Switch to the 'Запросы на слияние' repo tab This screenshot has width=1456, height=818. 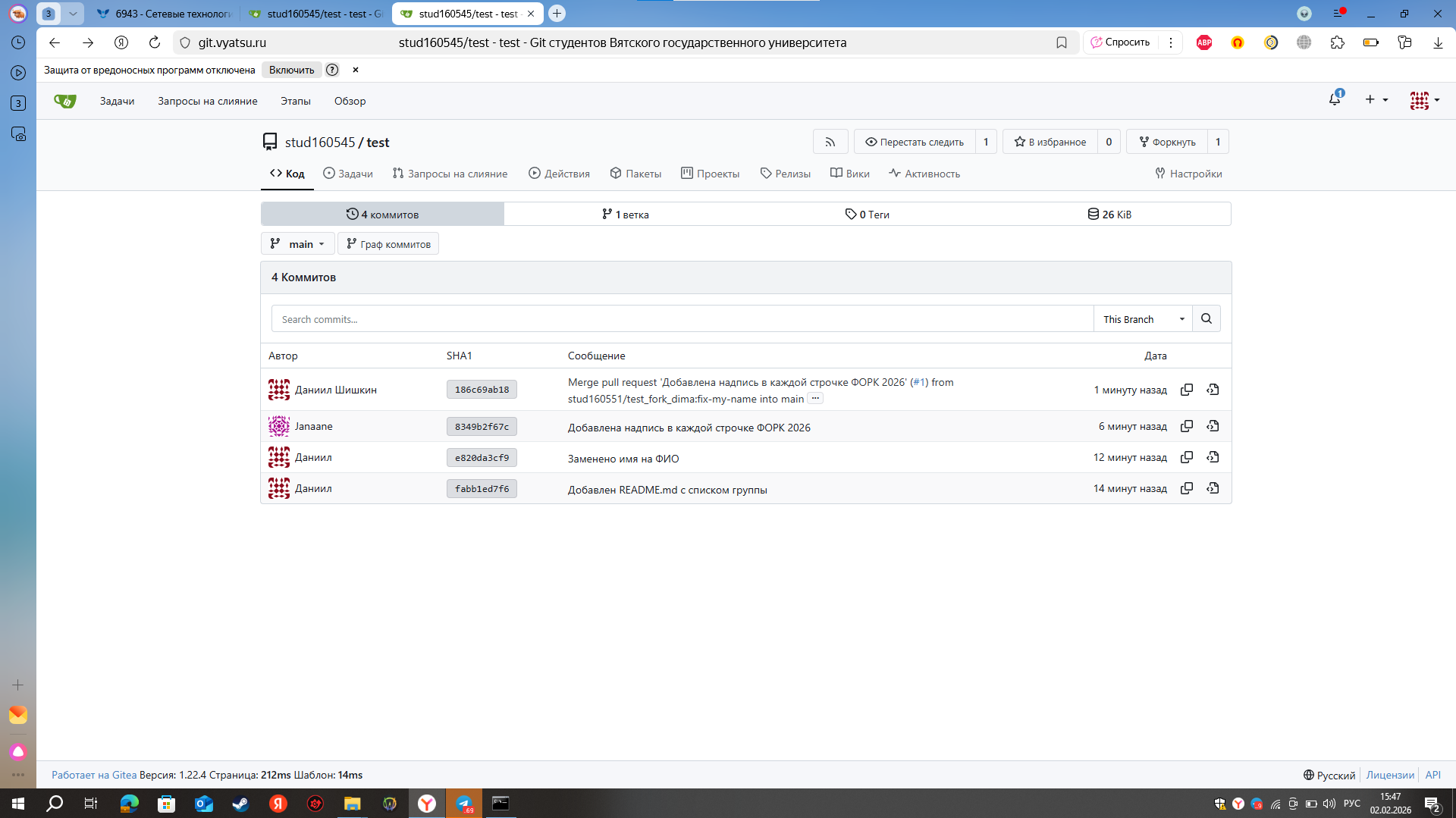[x=450, y=174]
